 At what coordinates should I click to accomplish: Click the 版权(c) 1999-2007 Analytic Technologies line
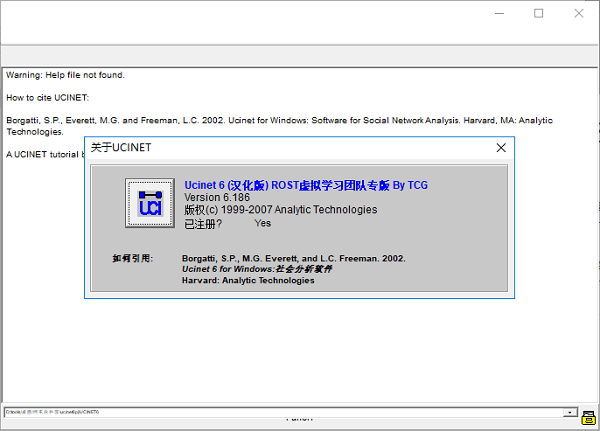pyautogui.click(x=280, y=210)
